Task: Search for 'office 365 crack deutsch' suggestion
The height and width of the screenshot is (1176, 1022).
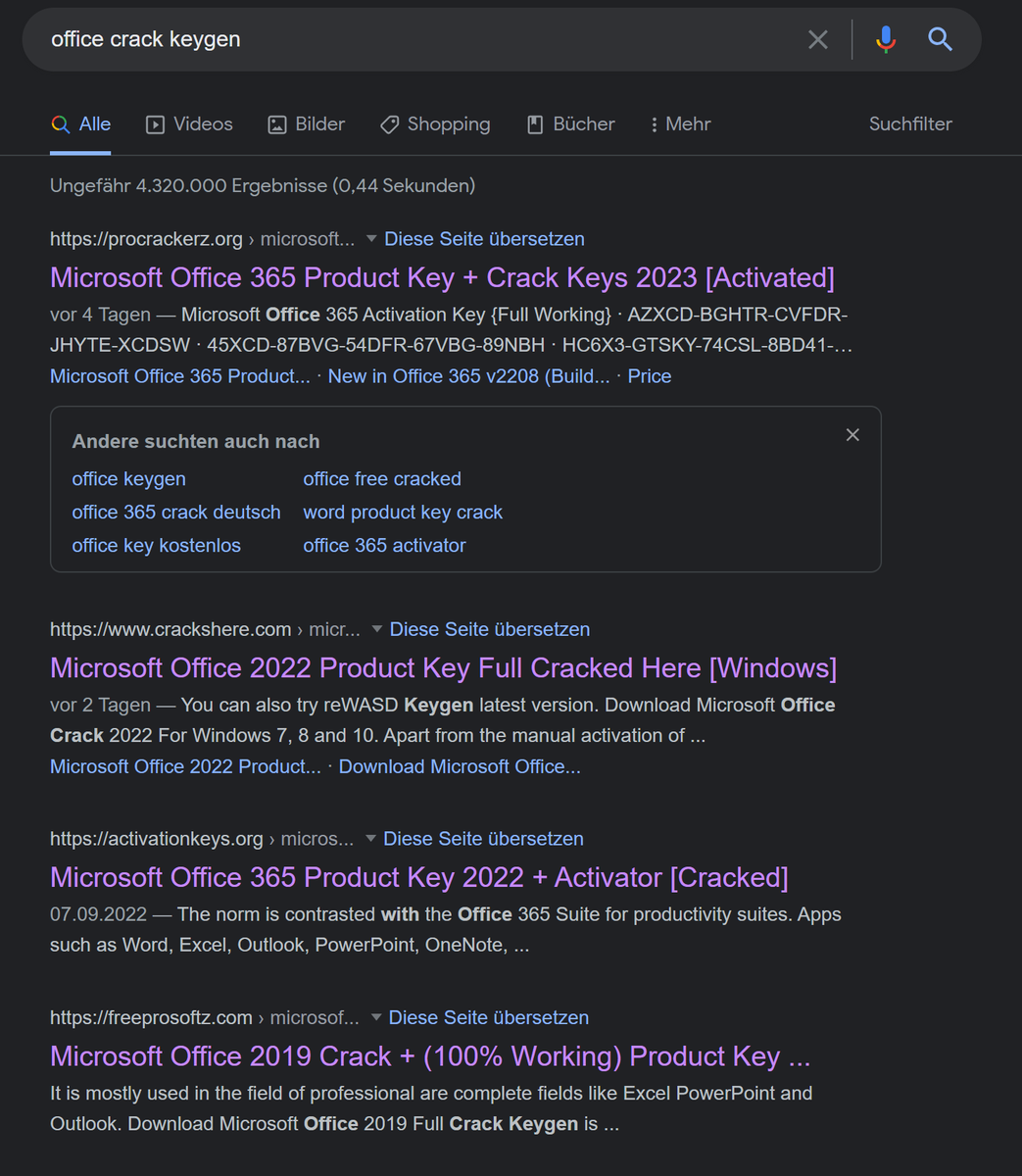Action: [x=176, y=513]
